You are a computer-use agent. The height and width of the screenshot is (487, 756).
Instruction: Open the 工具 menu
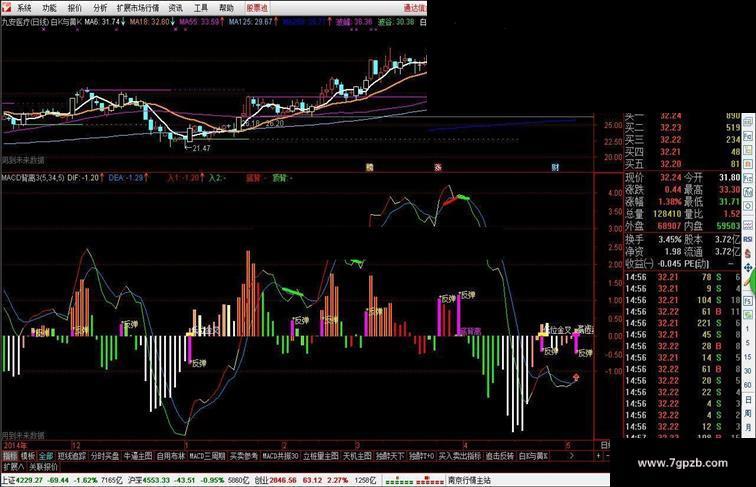tap(201, 8)
